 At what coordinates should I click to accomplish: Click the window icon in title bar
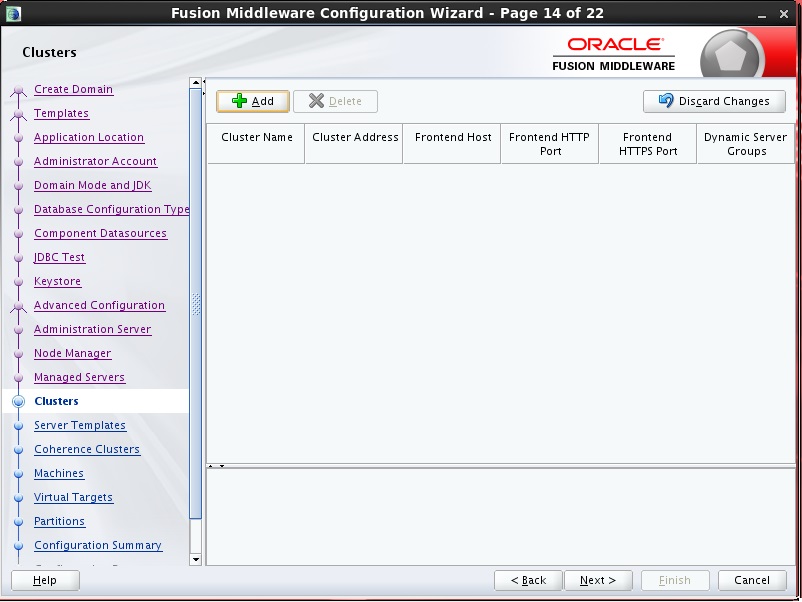pos(13,13)
